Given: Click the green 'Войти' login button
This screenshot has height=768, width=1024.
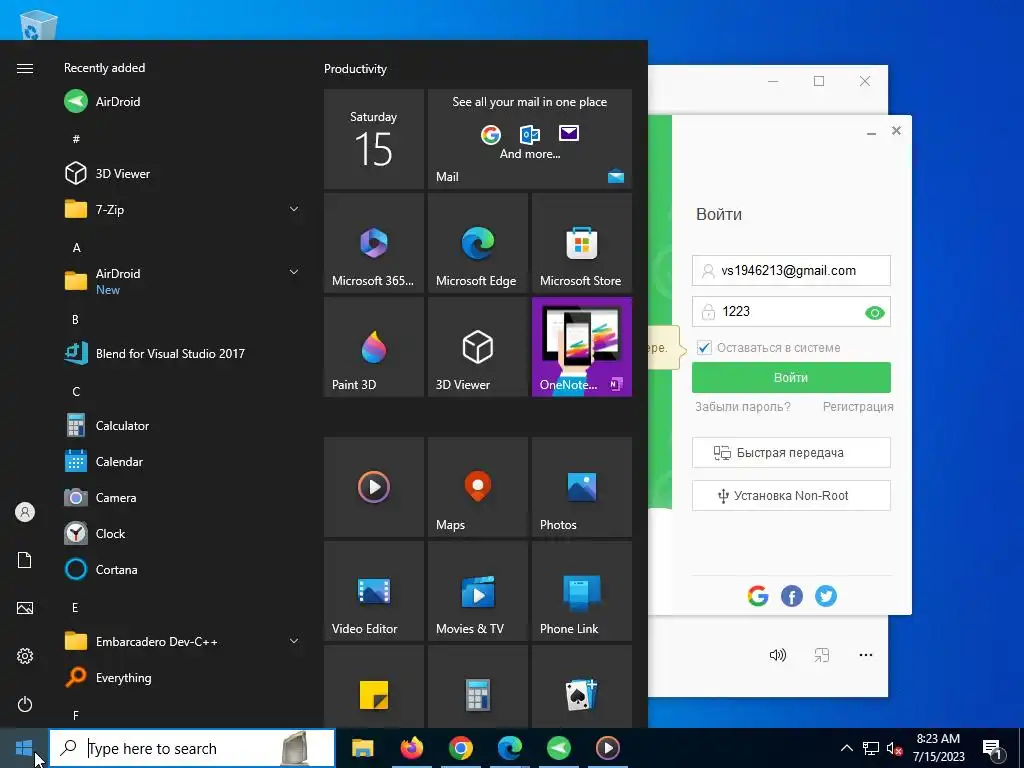Looking at the screenshot, I should pyautogui.click(x=791, y=377).
